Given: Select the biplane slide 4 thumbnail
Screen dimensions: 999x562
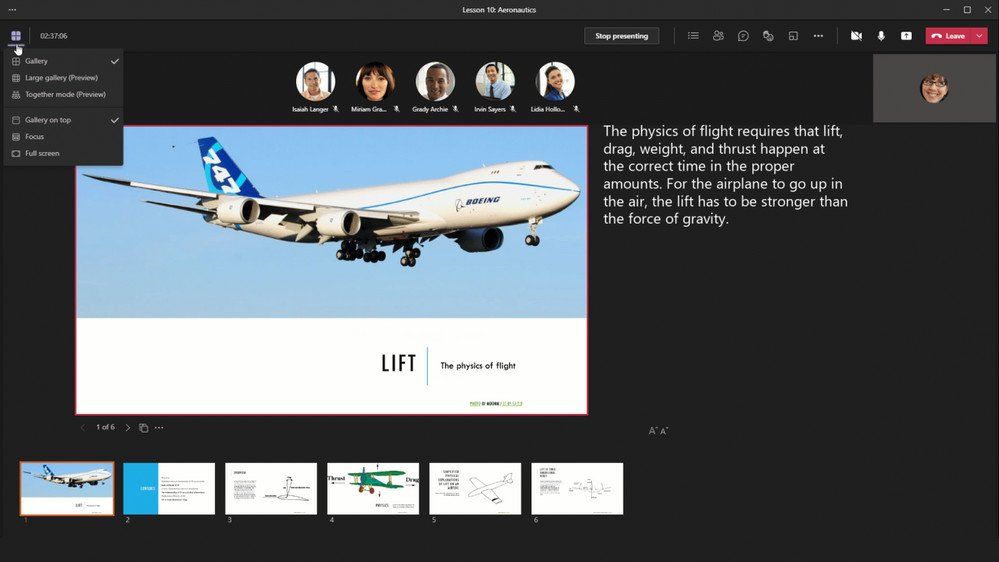Looking at the screenshot, I should pos(373,489).
